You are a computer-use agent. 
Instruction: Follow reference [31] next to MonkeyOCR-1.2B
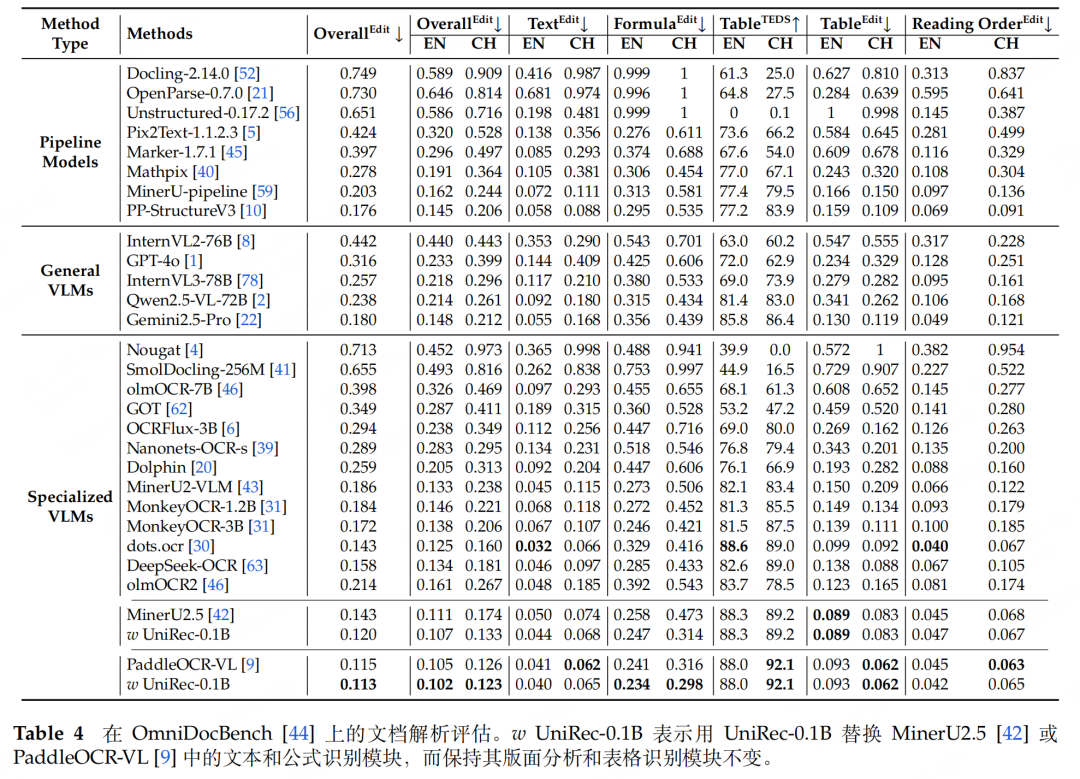click(273, 507)
